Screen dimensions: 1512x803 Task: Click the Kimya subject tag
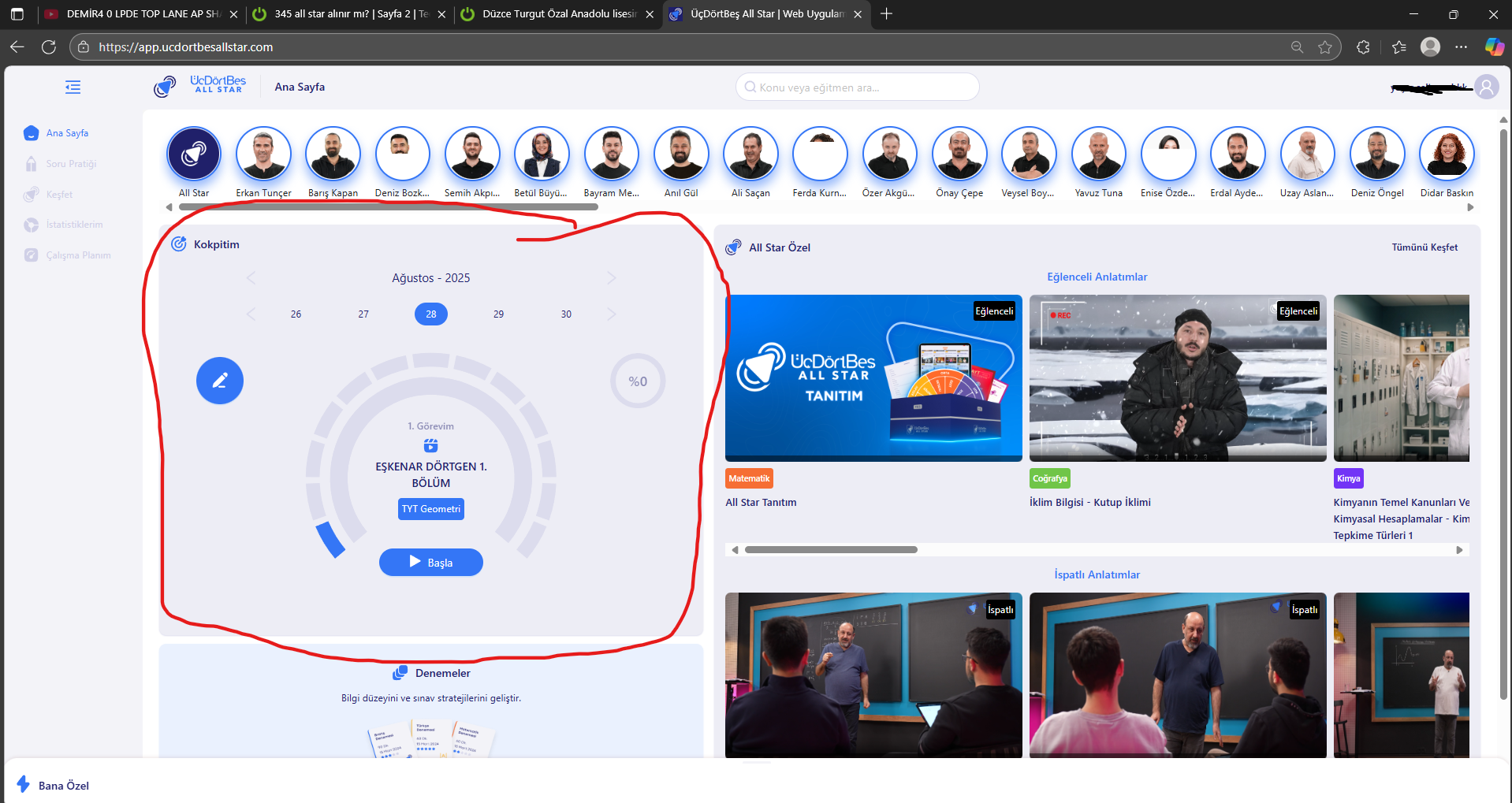tap(1348, 478)
